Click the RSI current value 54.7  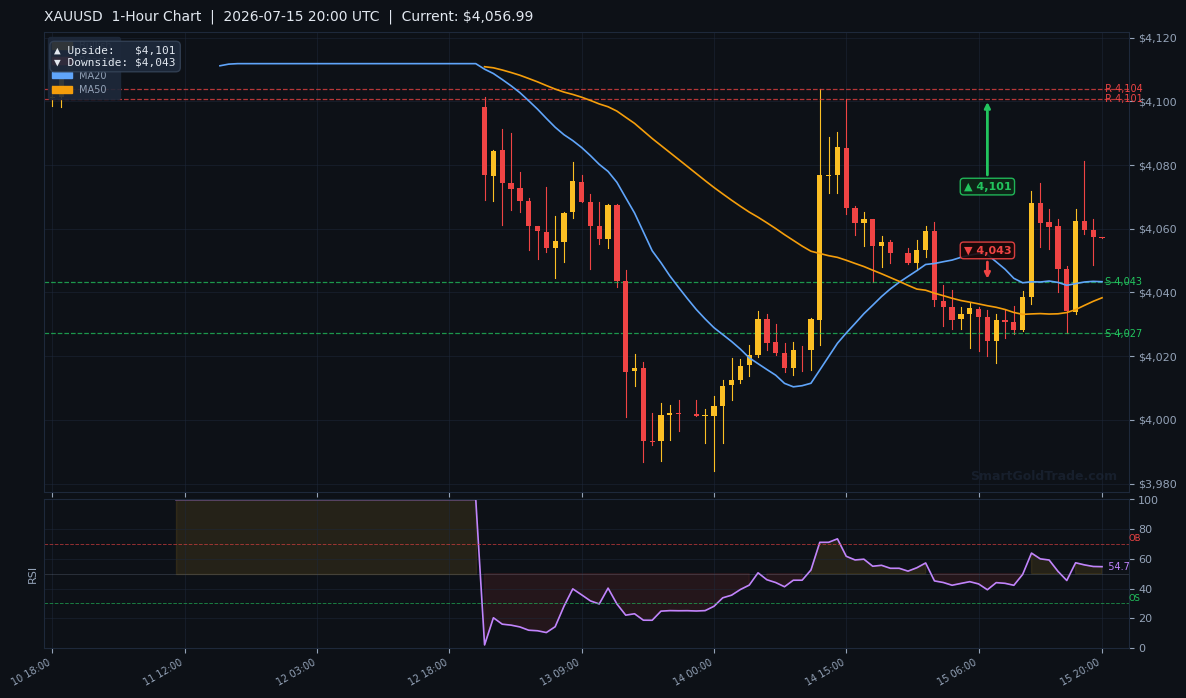(1119, 566)
